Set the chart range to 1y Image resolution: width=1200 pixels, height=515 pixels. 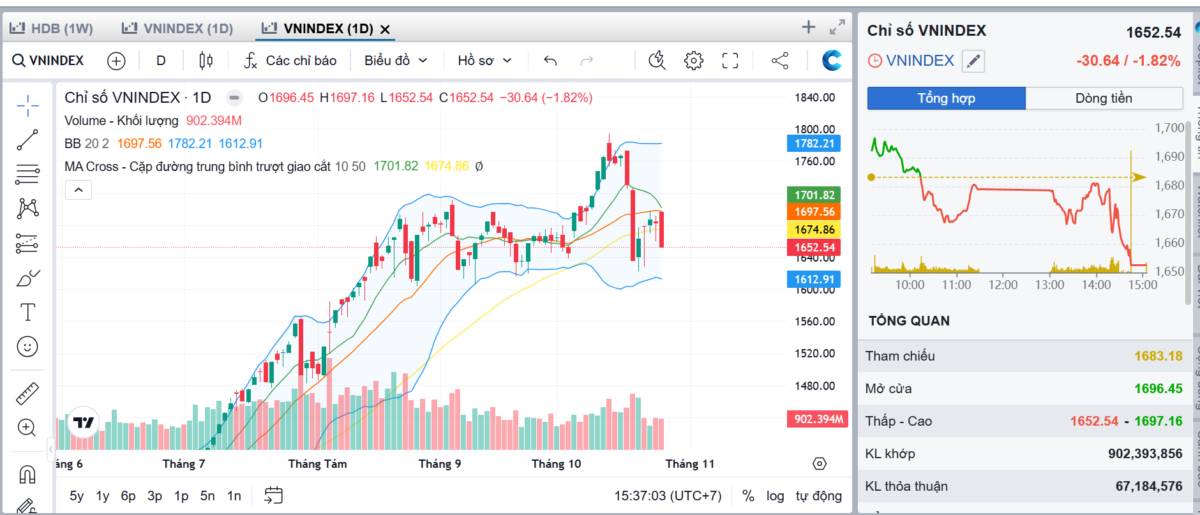(x=103, y=495)
